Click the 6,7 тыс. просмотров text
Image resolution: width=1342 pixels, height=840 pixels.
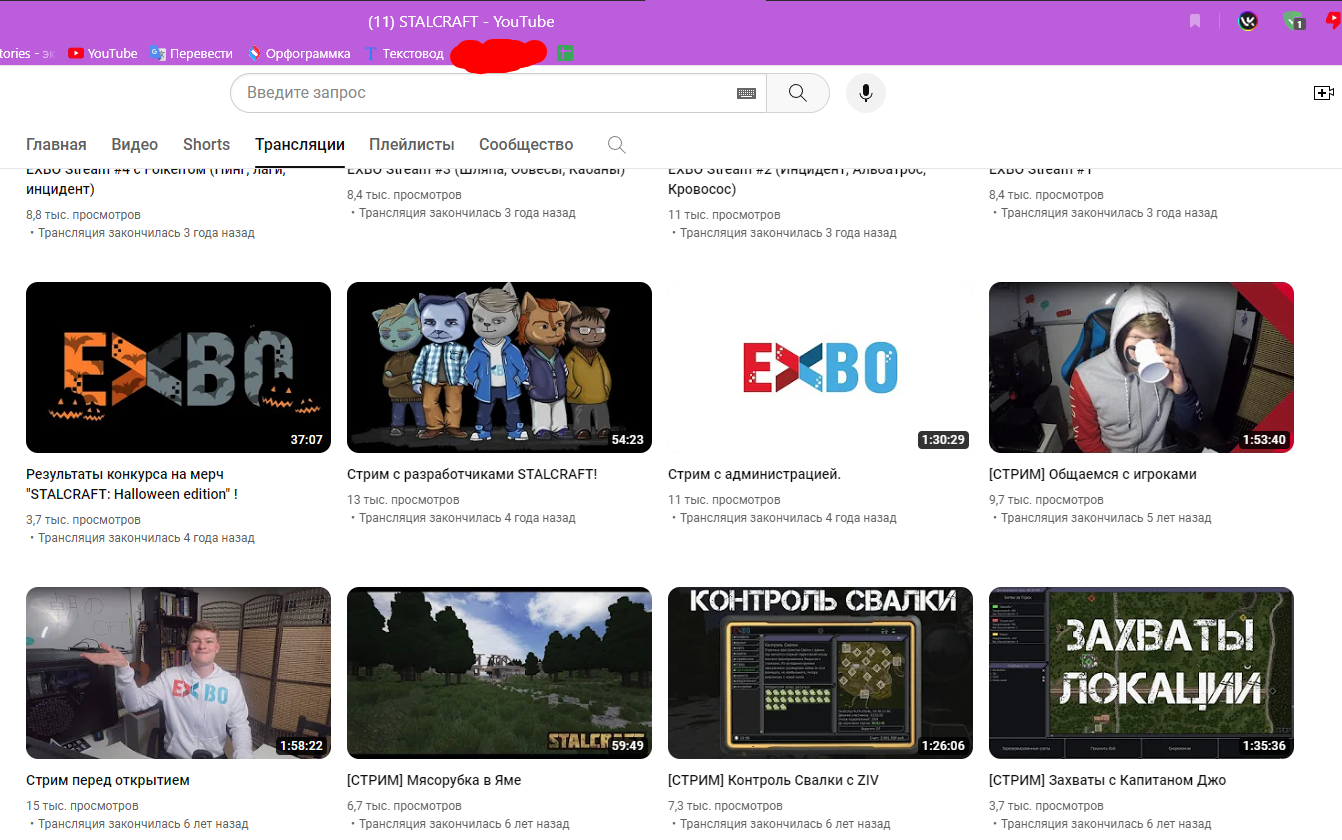pos(404,806)
